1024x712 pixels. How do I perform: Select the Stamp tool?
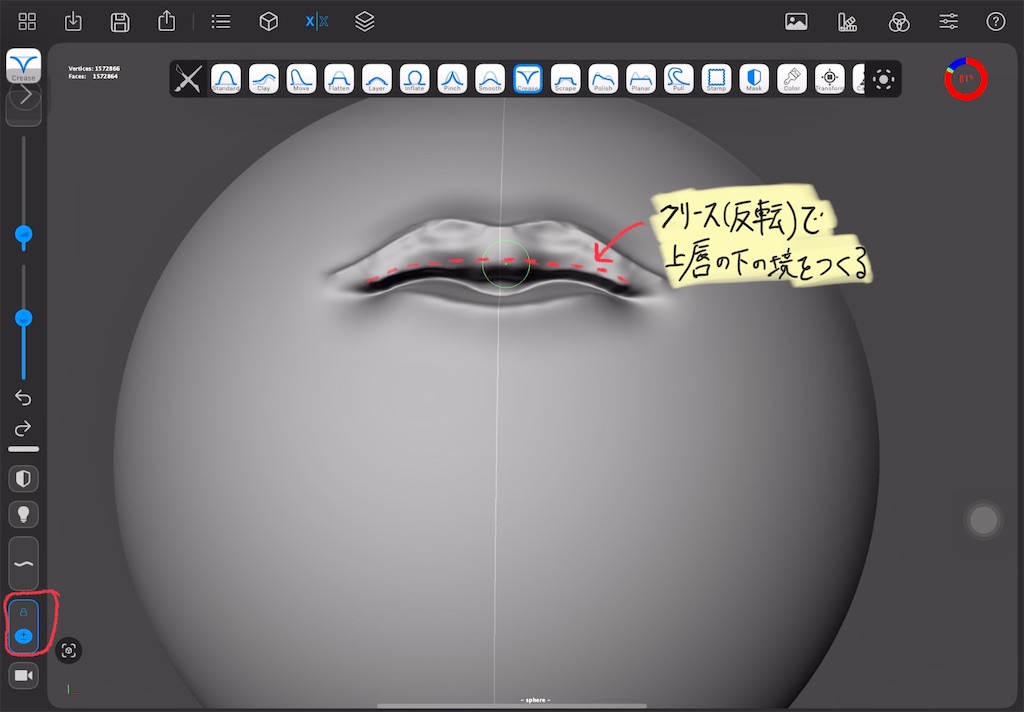pos(716,78)
